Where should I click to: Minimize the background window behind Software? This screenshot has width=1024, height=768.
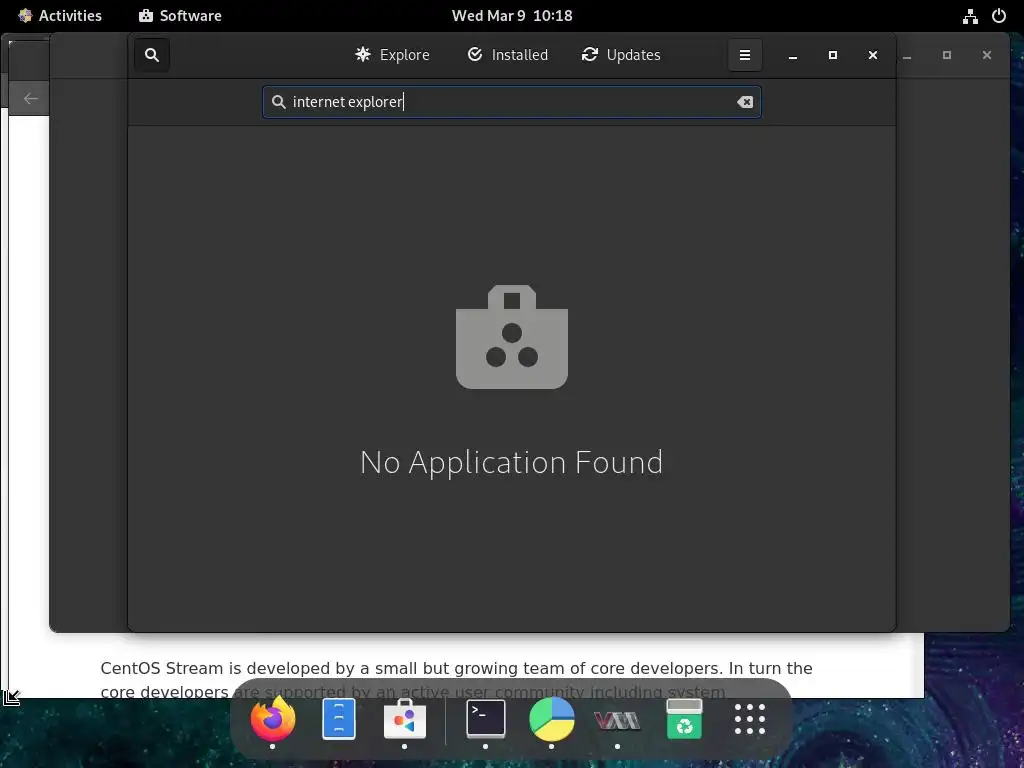click(907, 56)
